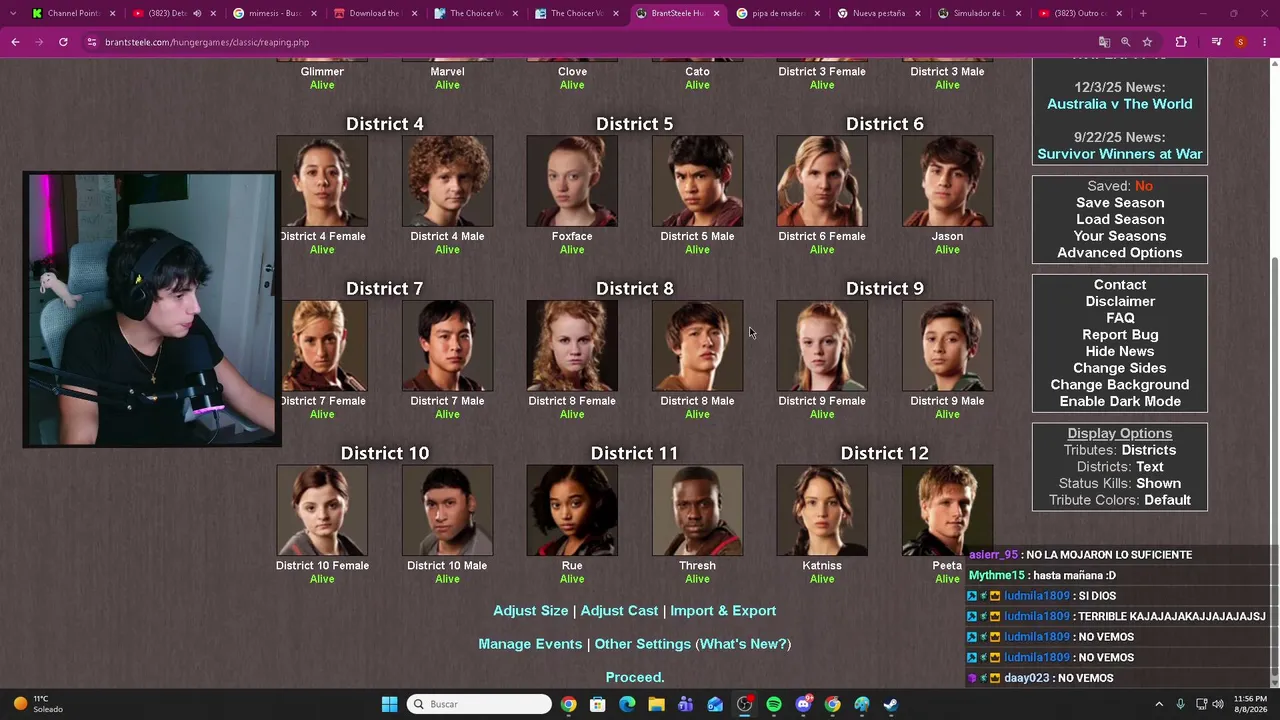Open the Mail app from the taskbar
Image resolution: width=1280 pixels, height=720 pixels.
click(x=715, y=704)
